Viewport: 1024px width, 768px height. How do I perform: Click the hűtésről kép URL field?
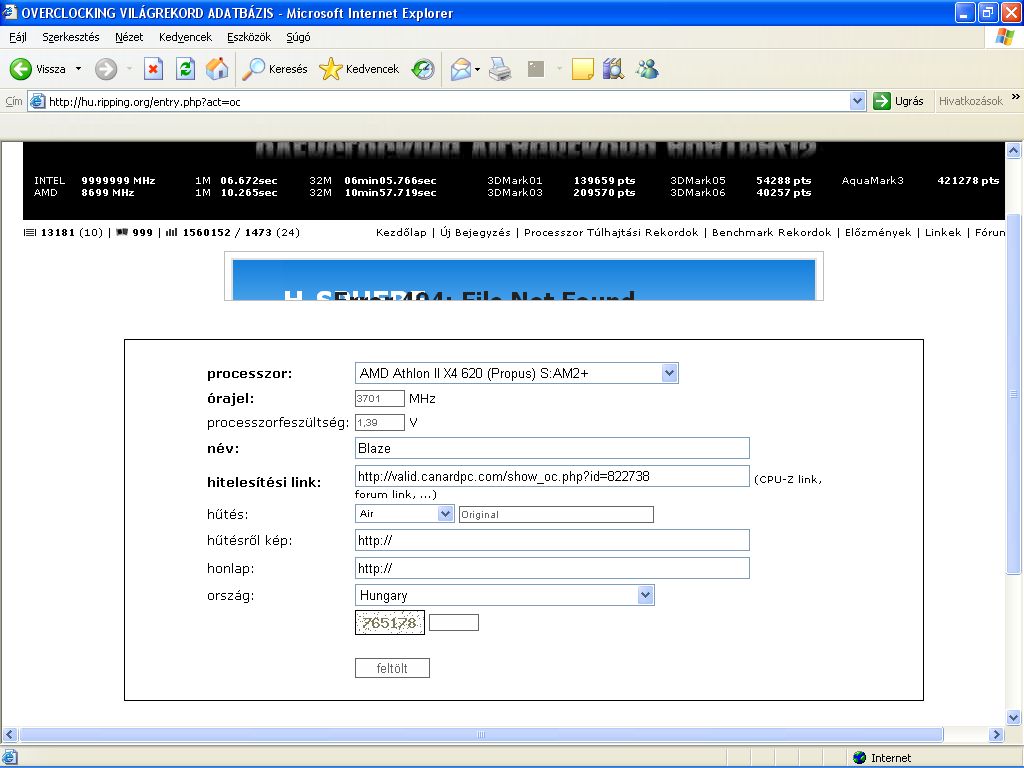point(552,540)
